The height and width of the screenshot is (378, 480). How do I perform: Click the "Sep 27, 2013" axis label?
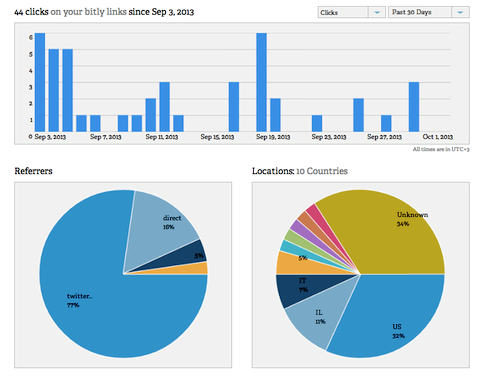click(384, 137)
